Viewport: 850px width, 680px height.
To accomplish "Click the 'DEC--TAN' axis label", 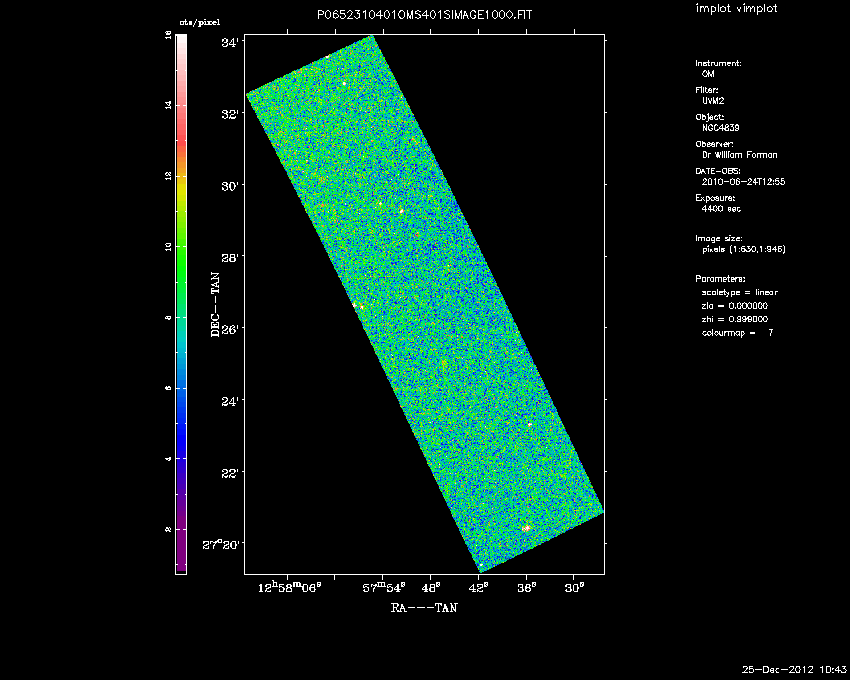I will [216, 305].
